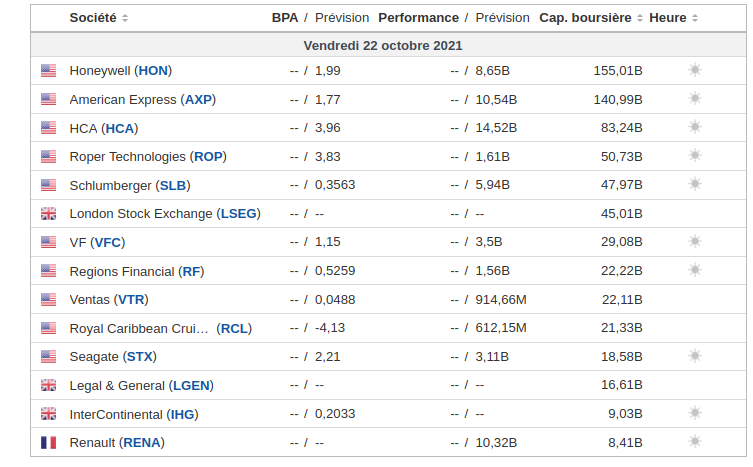Open the Ventas VTR ticker link
Viewport: 753px width, 467px height.
pyautogui.click(x=131, y=299)
